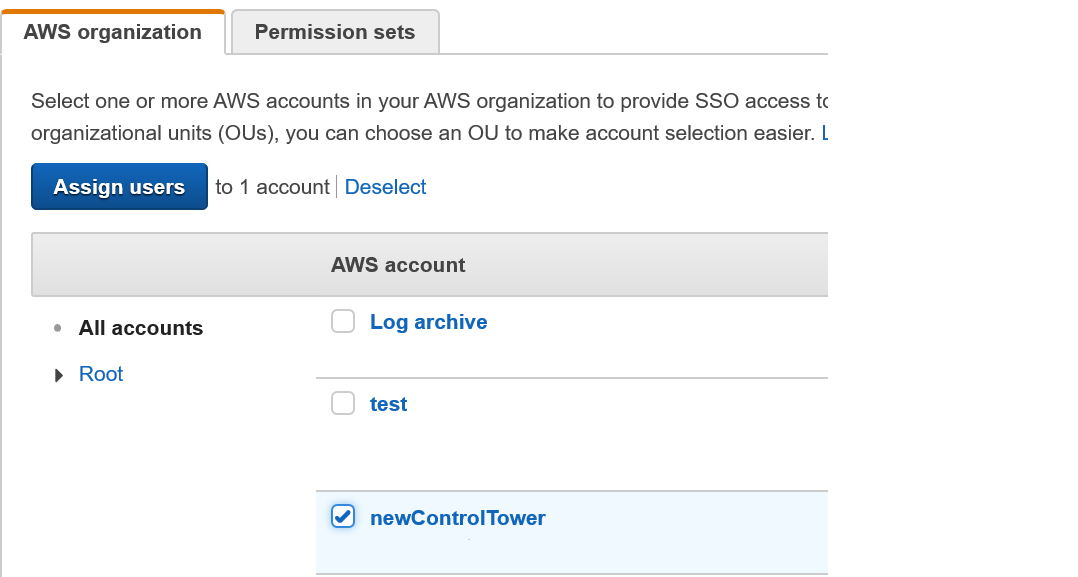Open the test account link
Image resolution: width=1078 pixels, height=577 pixels.
[x=388, y=403]
